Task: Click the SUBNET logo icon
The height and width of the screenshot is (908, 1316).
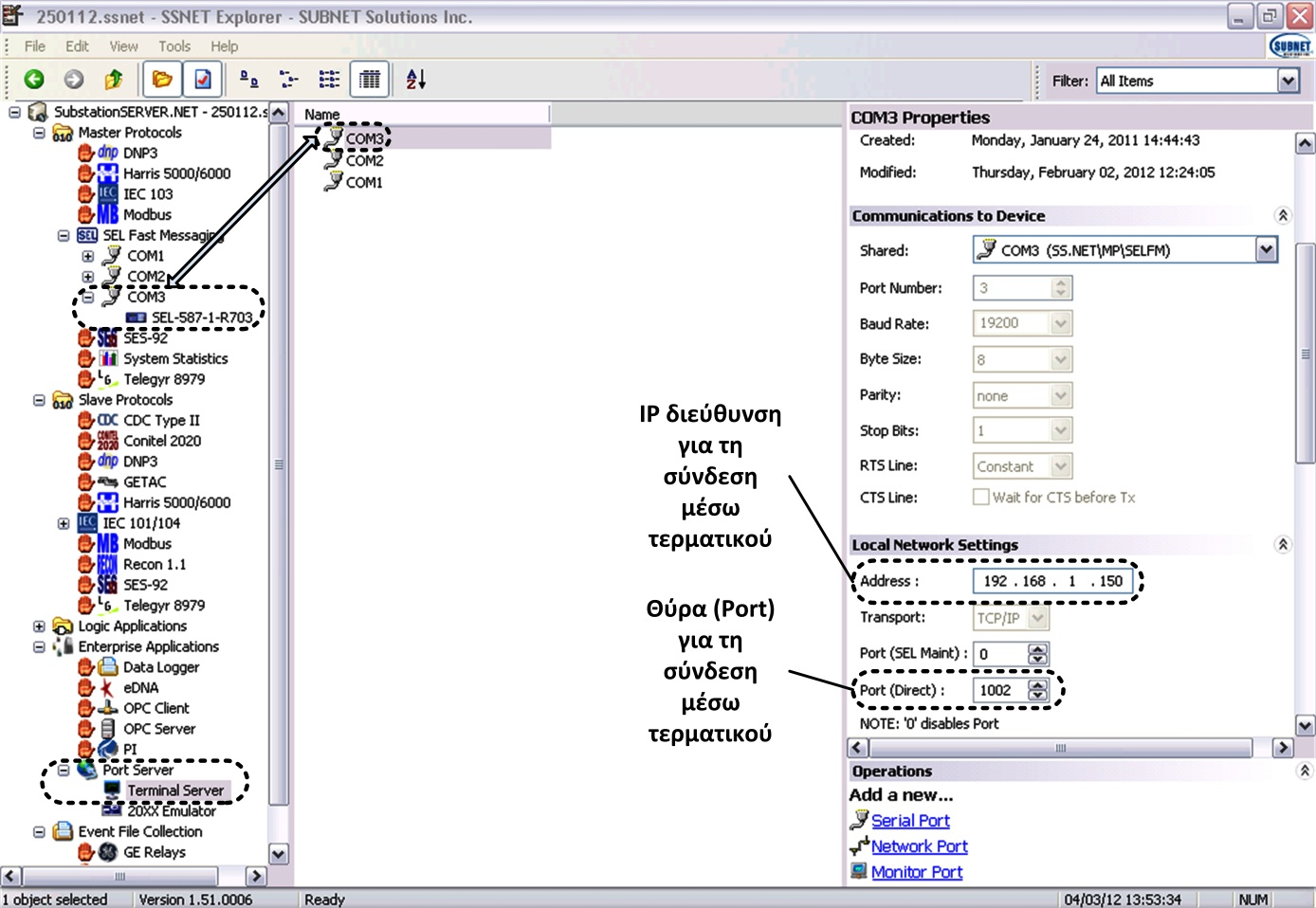Action: tap(1290, 45)
